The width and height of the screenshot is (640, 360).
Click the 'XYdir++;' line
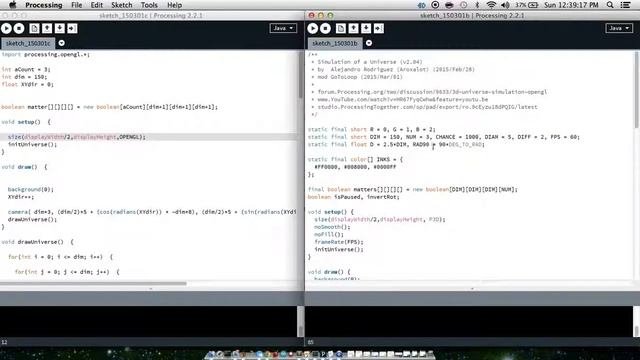[21, 197]
